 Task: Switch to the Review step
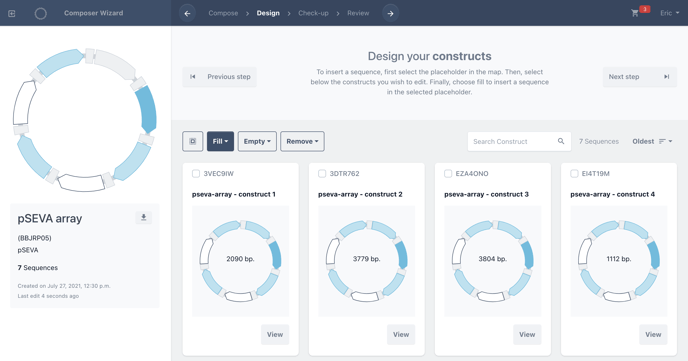358,13
